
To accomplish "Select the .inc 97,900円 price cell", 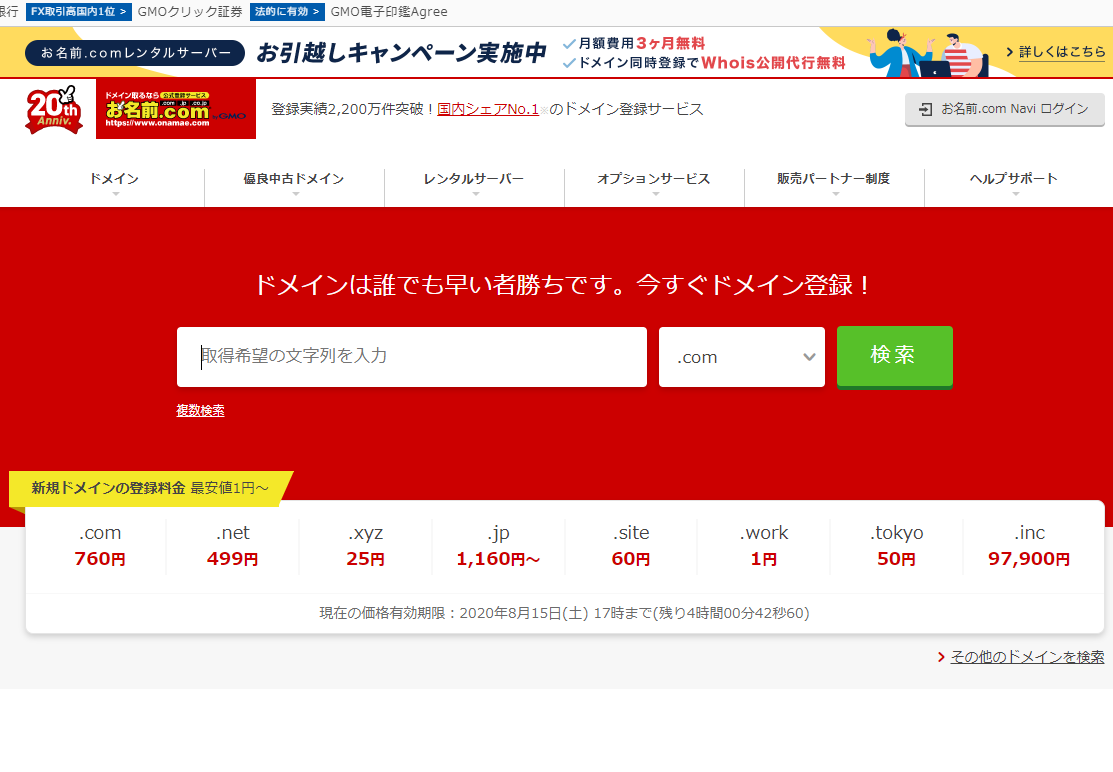I will (x=1029, y=546).
